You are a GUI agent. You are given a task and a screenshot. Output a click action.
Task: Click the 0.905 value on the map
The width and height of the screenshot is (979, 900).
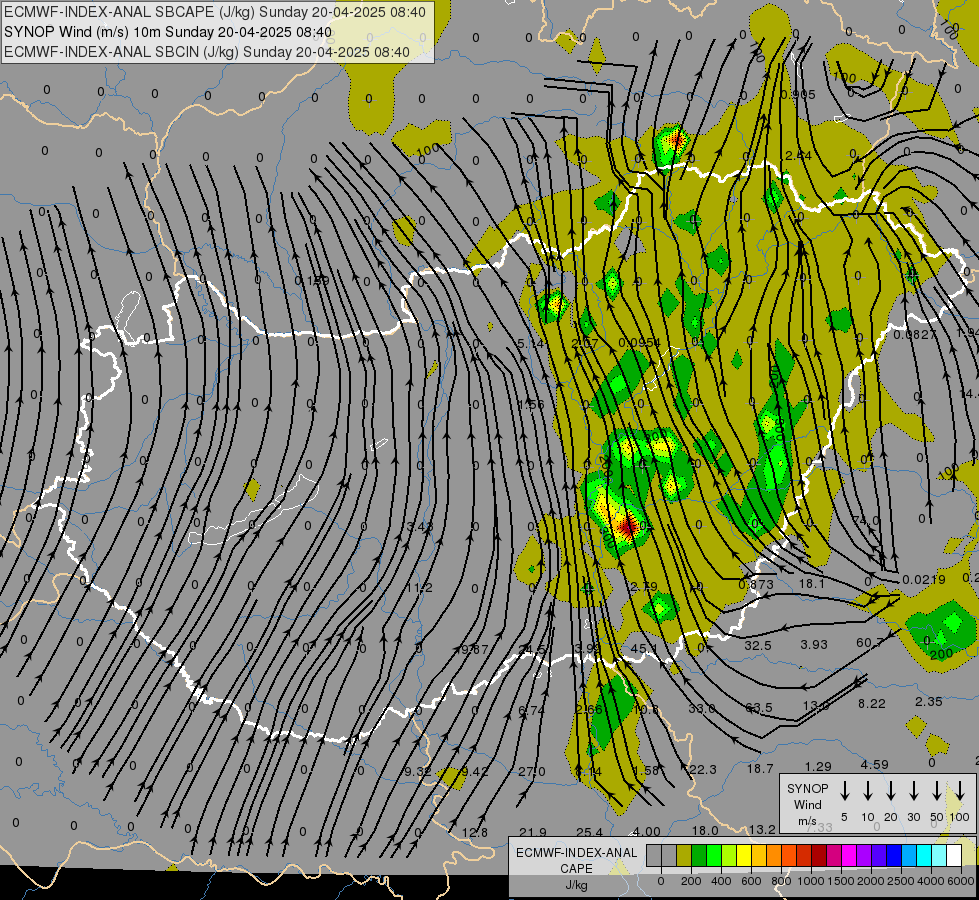coord(798,95)
